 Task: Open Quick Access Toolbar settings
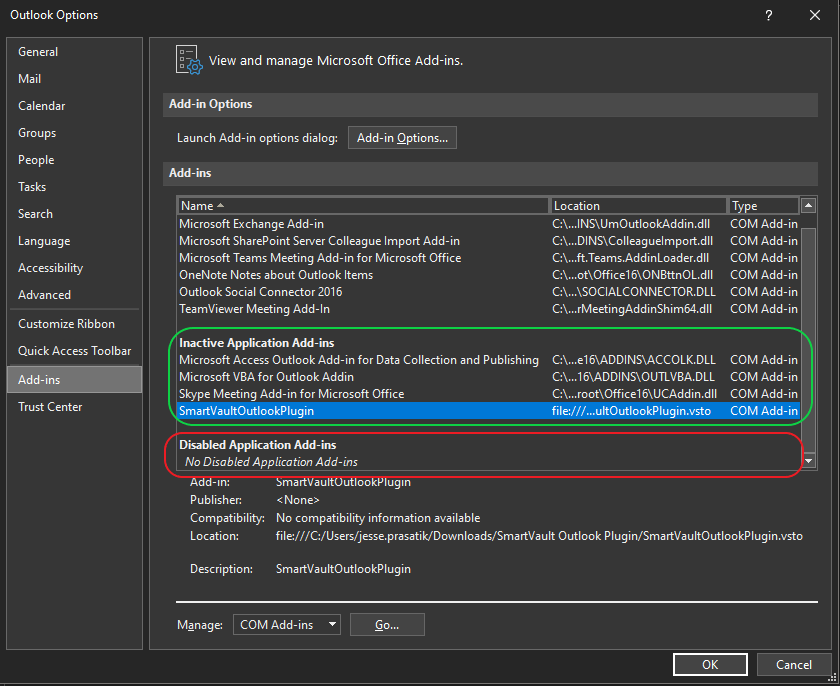[74, 351]
